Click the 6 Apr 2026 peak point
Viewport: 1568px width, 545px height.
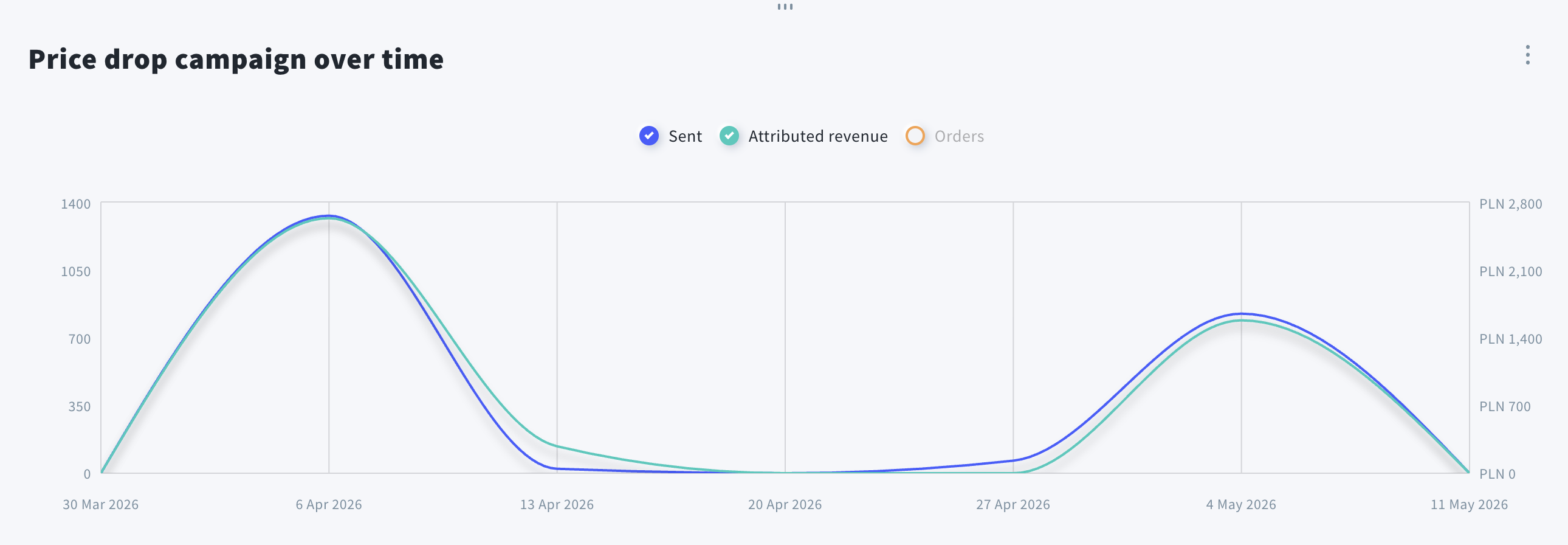[329, 215]
